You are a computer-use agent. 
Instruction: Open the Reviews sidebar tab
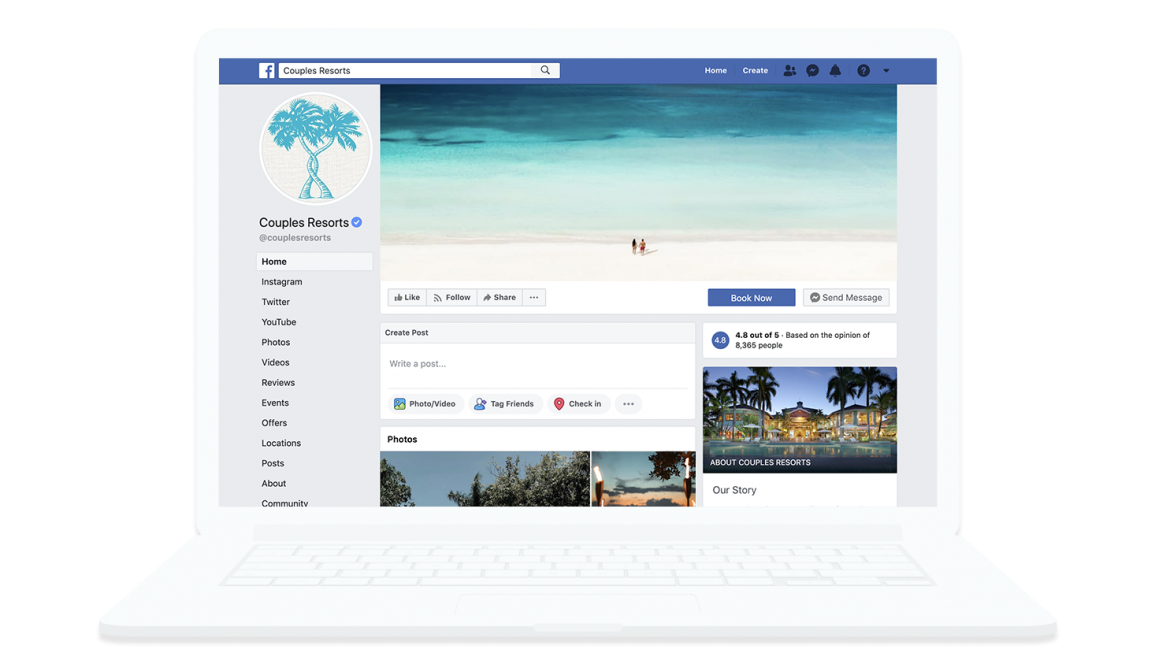(x=278, y=382)
